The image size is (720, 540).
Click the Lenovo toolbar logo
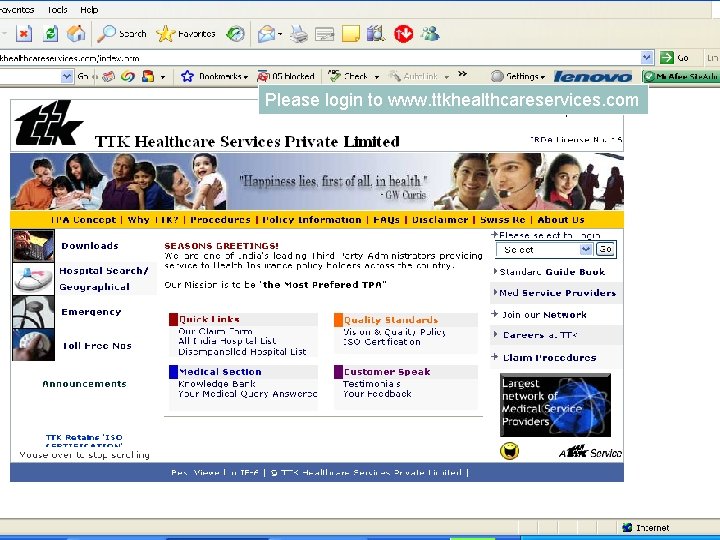tap(593, 77)
